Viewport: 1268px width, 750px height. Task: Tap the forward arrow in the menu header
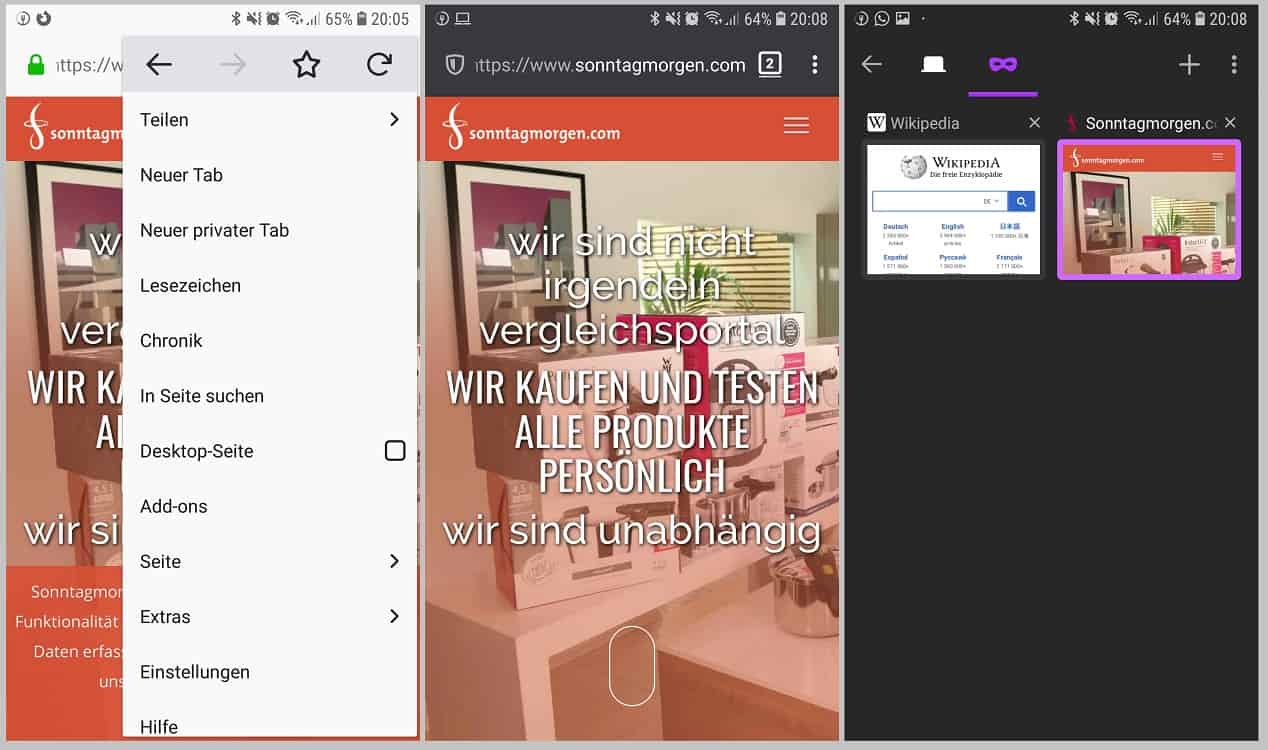tap(233, 65)
